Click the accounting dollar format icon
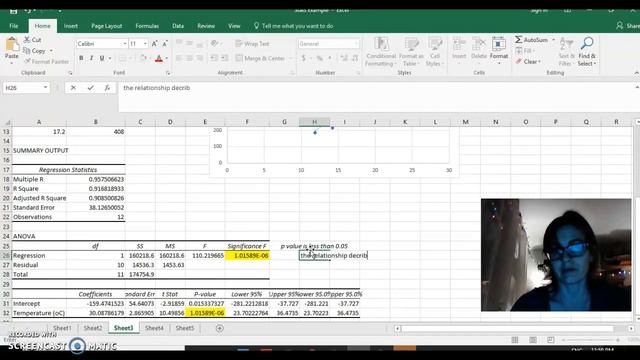The height and width of the screenshot is (360, 640). pos(303,58)
